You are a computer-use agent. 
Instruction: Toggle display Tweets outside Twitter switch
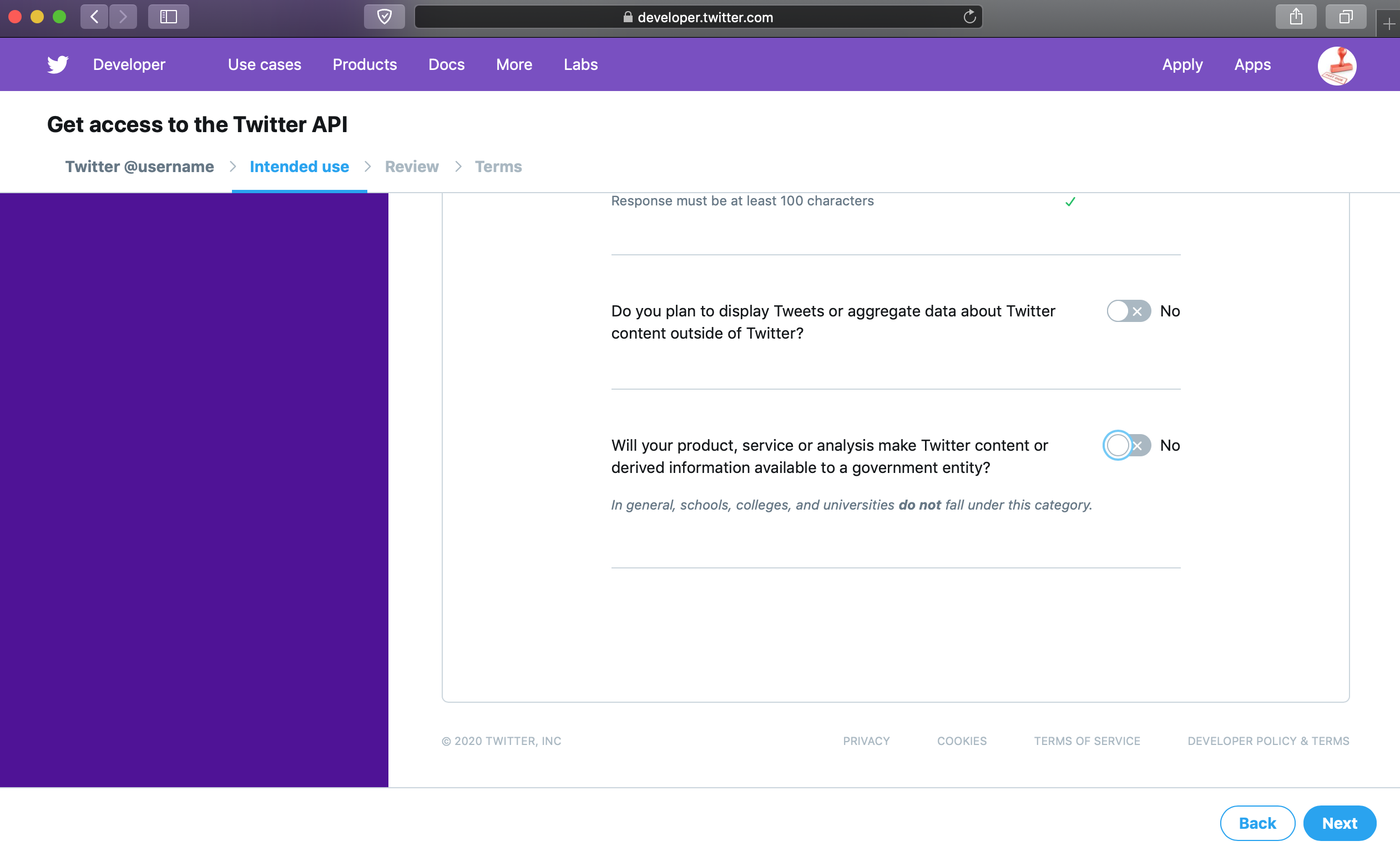tap(1129, 311)
